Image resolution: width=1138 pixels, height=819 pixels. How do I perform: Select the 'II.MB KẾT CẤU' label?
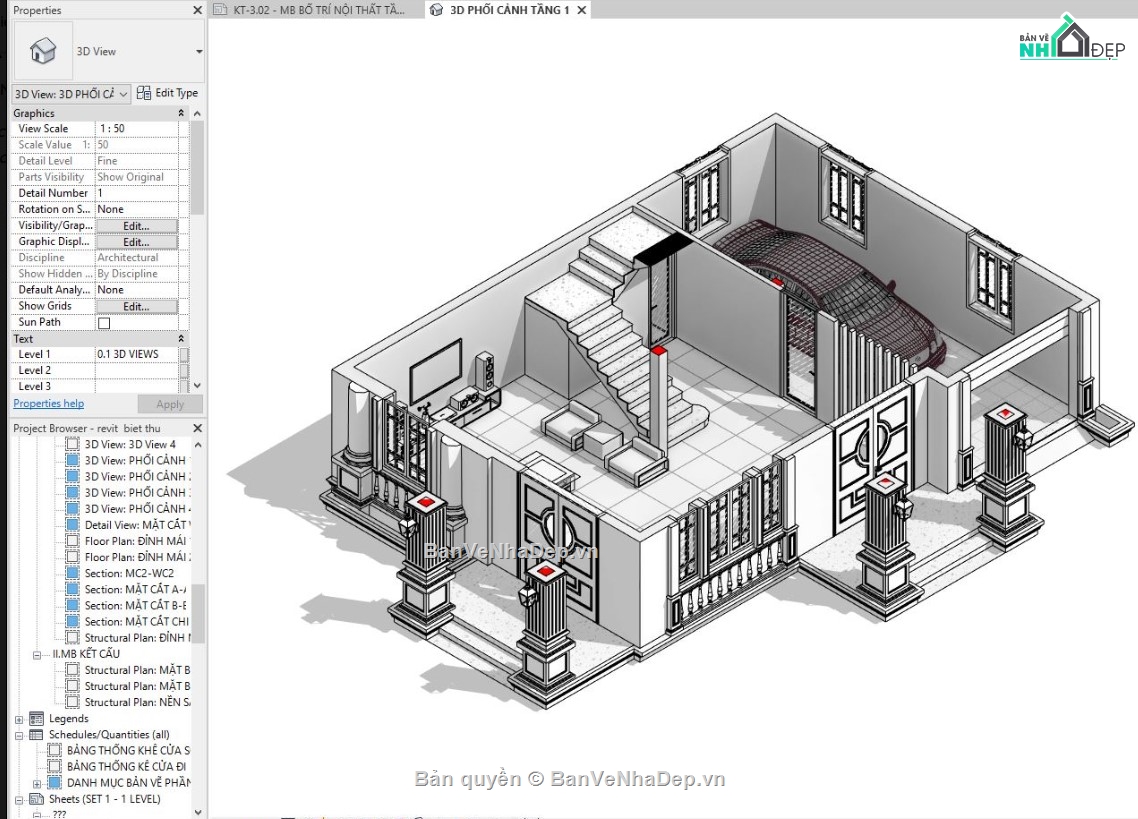click(86, 653)
